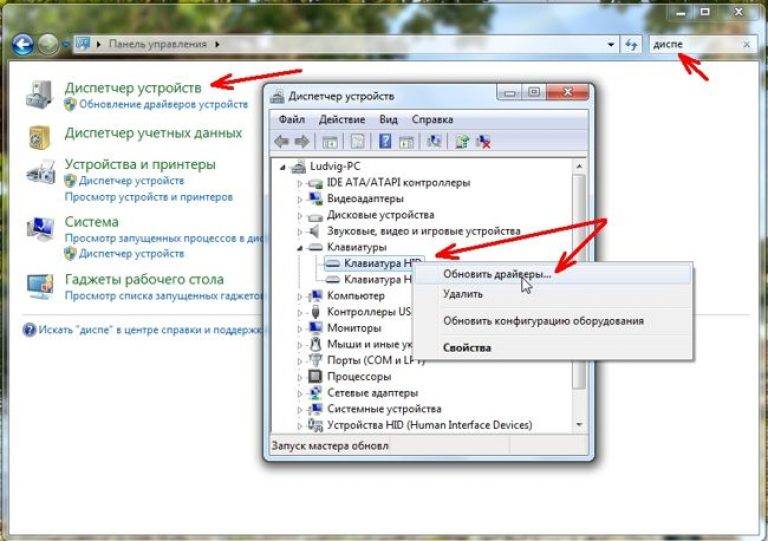The height and width of the screenshot is (541, 768).
Task: Click the Диспетчер устройств link under Система
Action: click(x=132, y=254)
